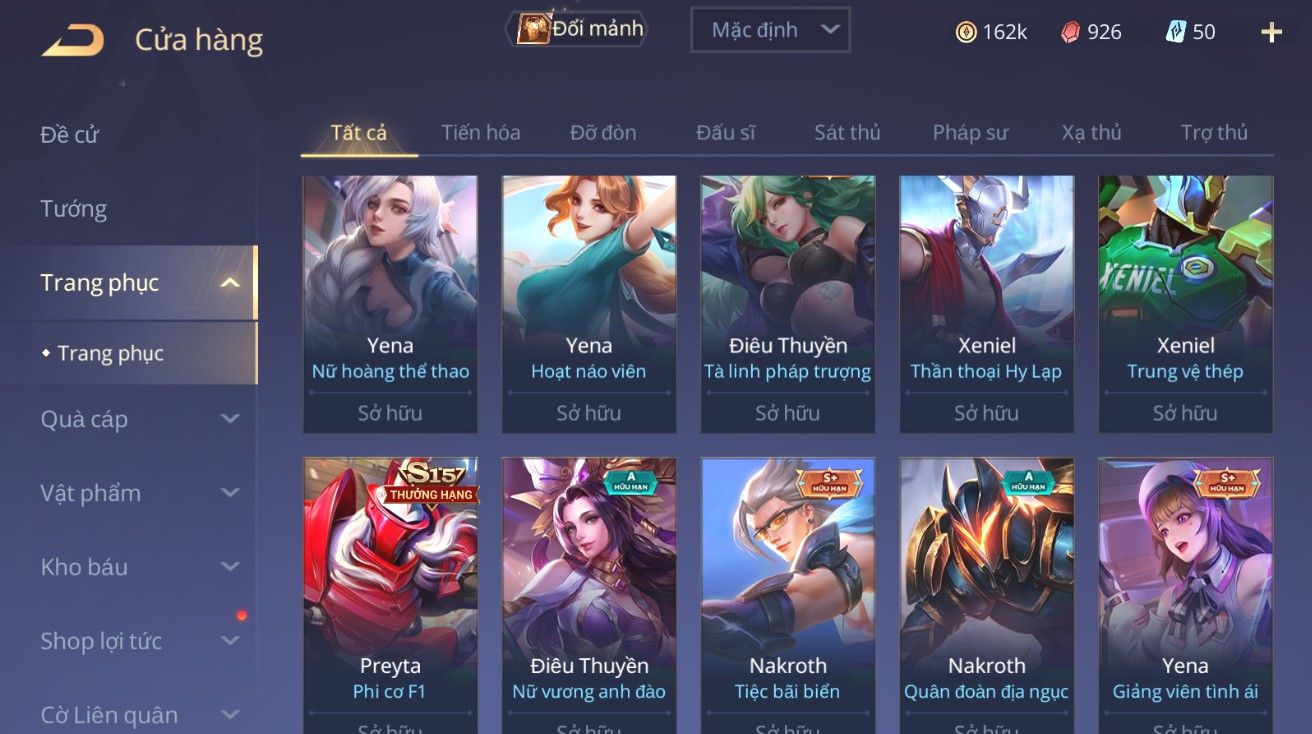
Task: Click the gold coin currency icon
Action: (966, 32)
